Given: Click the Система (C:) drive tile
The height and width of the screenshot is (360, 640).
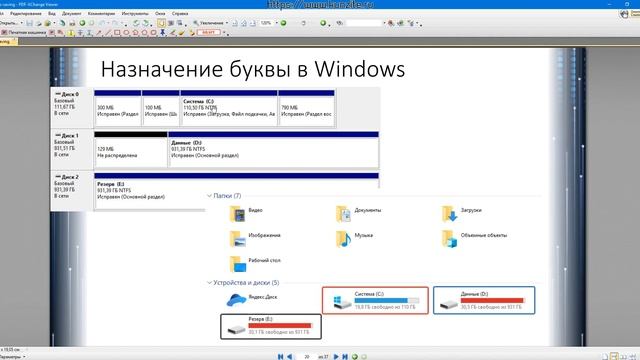Looking at the screenshot, I should pos(375,300).
